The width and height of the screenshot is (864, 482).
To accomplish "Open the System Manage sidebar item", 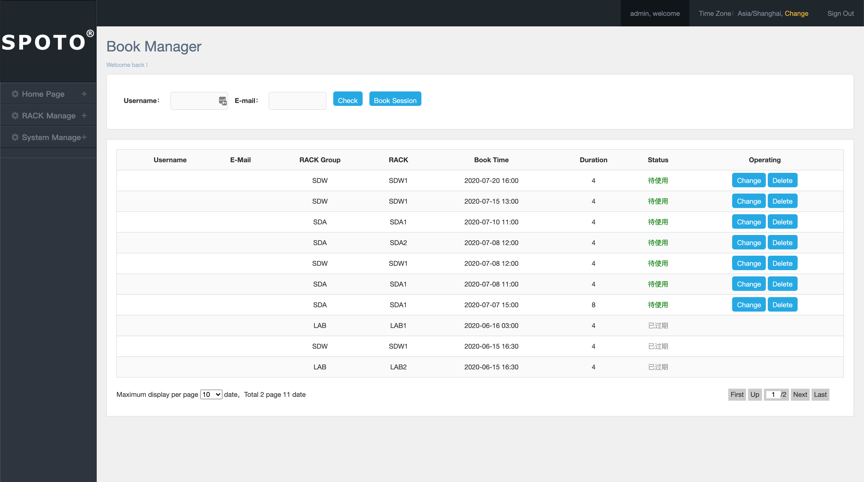I will 48,137.
